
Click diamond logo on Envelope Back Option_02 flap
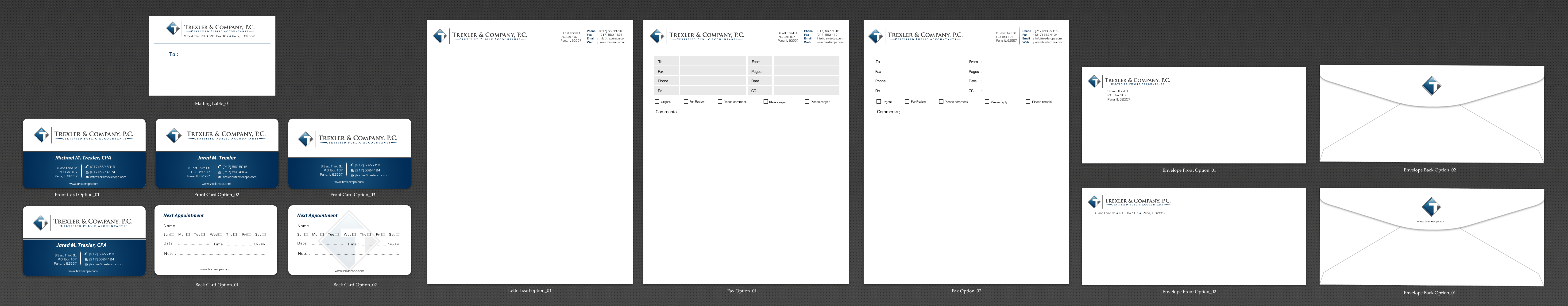tap(1431, 86)
